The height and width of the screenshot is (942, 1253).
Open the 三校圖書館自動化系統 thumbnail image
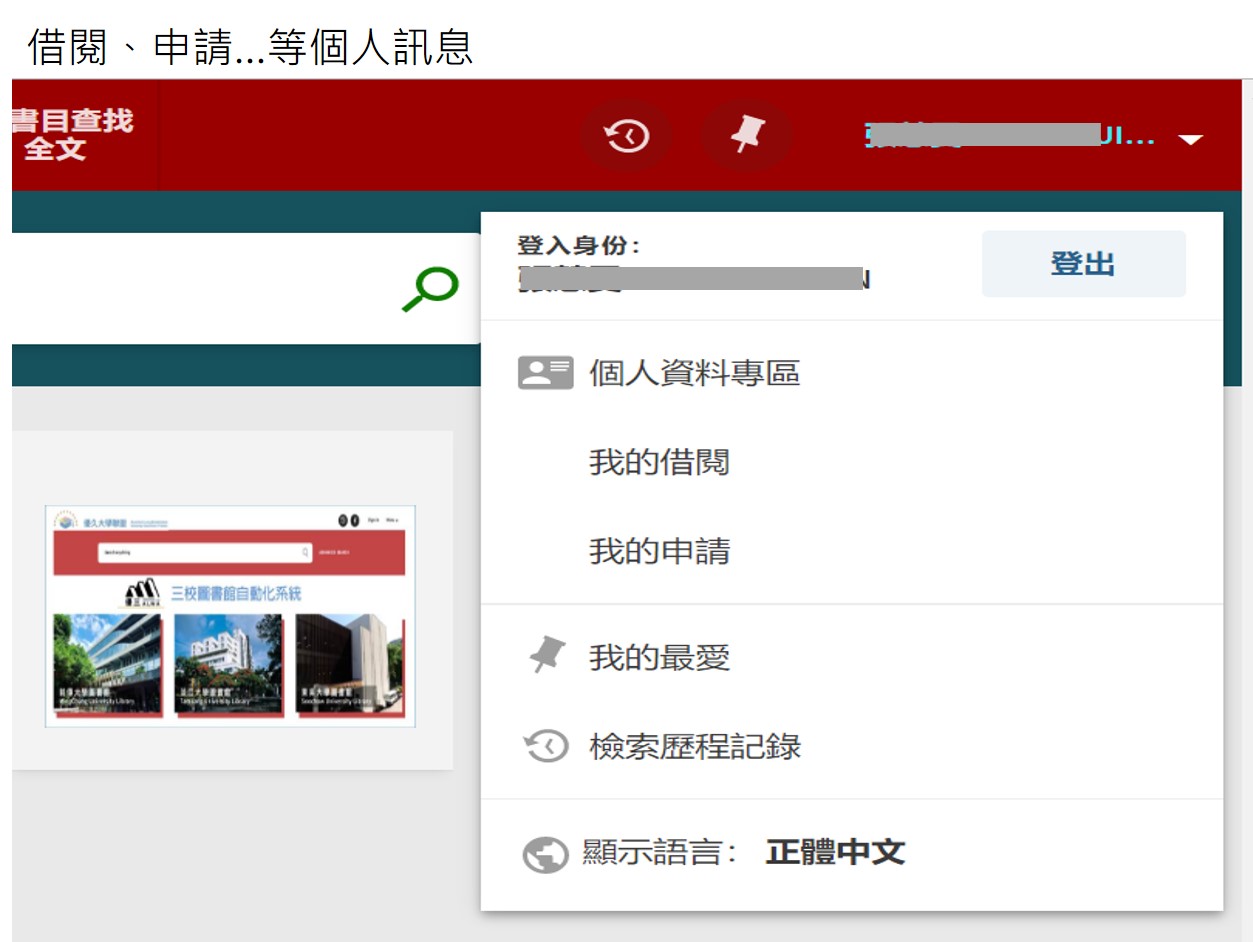pos(230,616)
